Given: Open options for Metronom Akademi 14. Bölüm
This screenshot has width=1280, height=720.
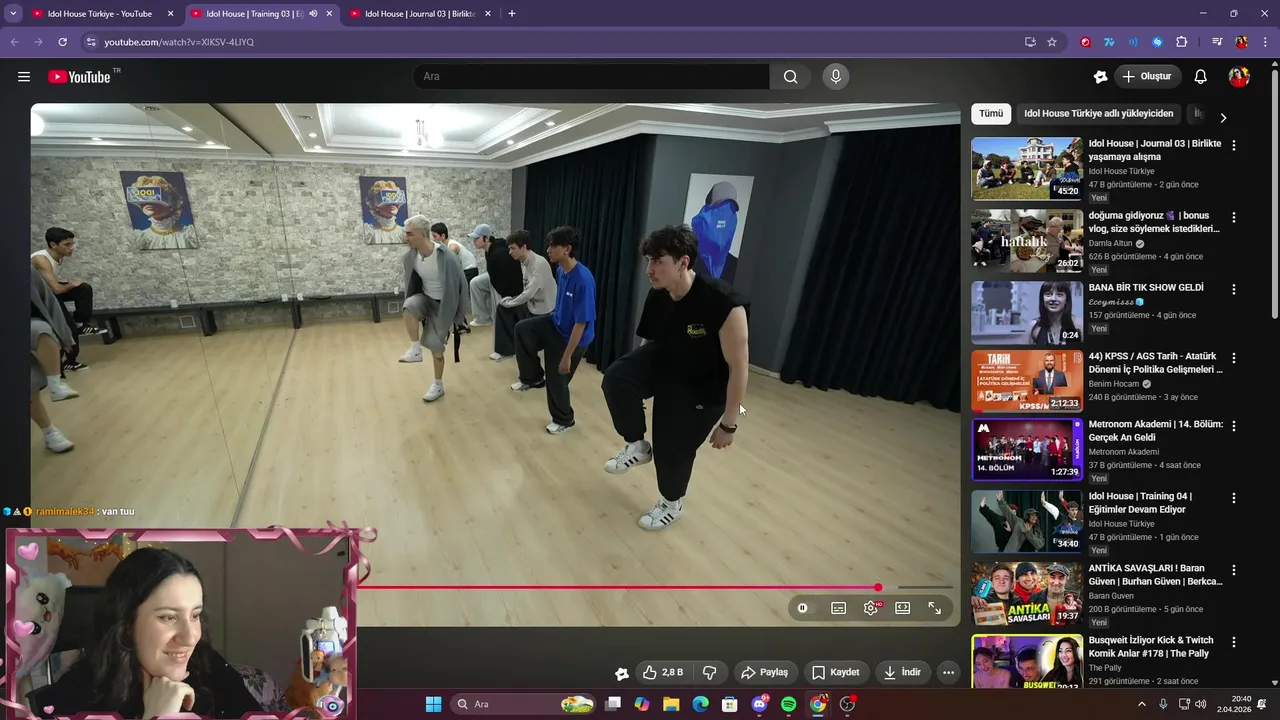Looking at the screenshot, I should 1234,426.
